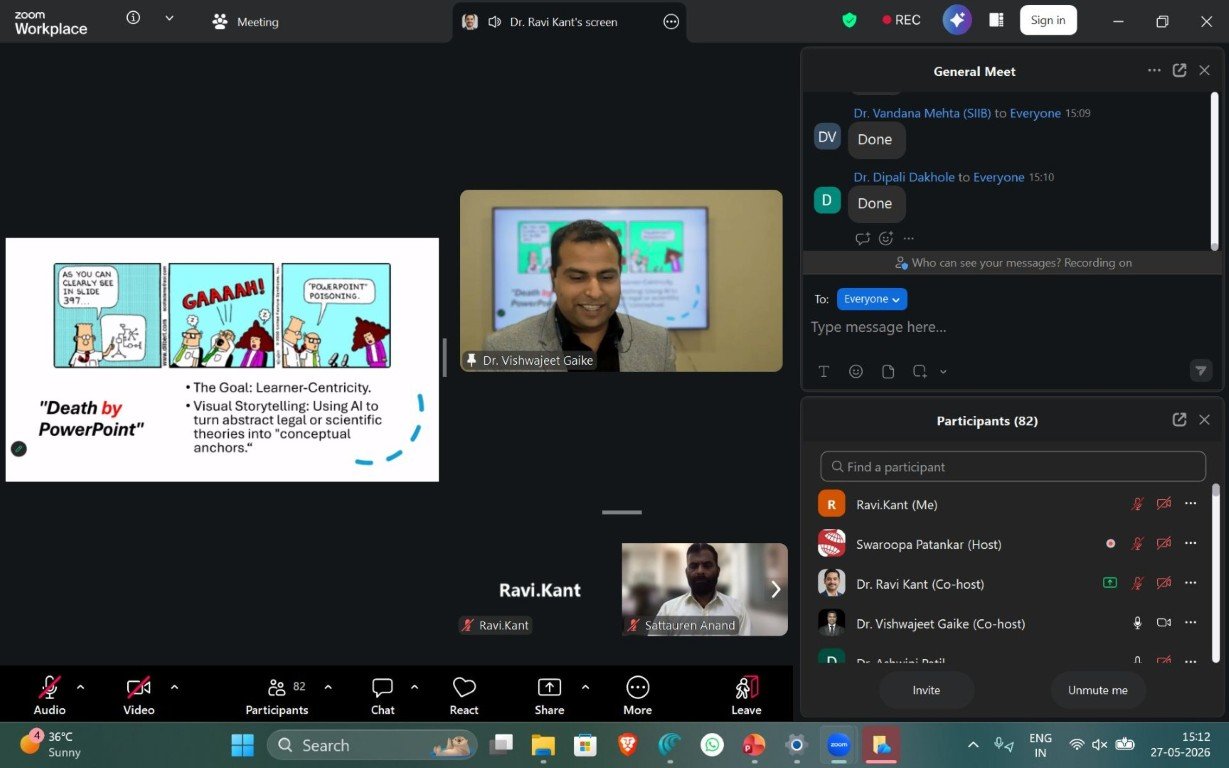
Task: Click camera icon for Dr. Vishwajeet Gaike
Action: pos(1164,622)
